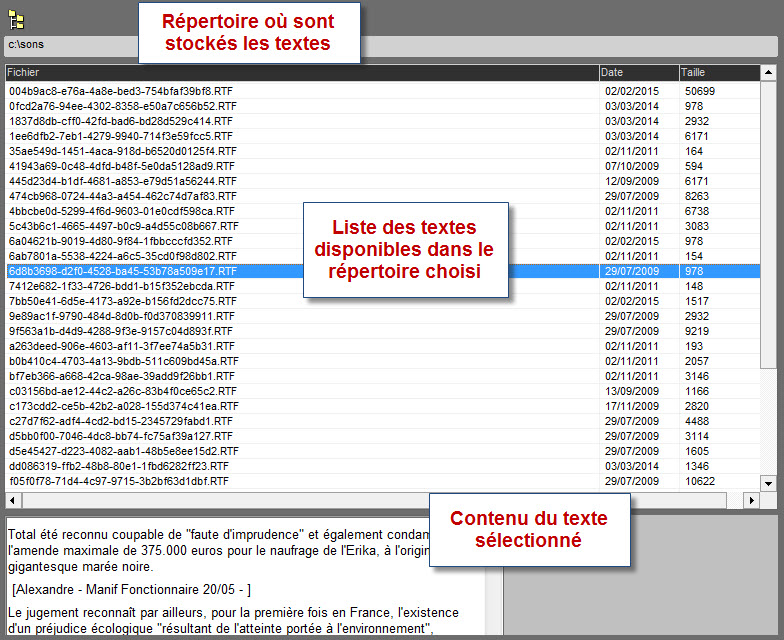Select file 0fcd2a76-94ee-4302-8358-e50a7c656b52.RTF
The image size is (784, 640).
122,106
